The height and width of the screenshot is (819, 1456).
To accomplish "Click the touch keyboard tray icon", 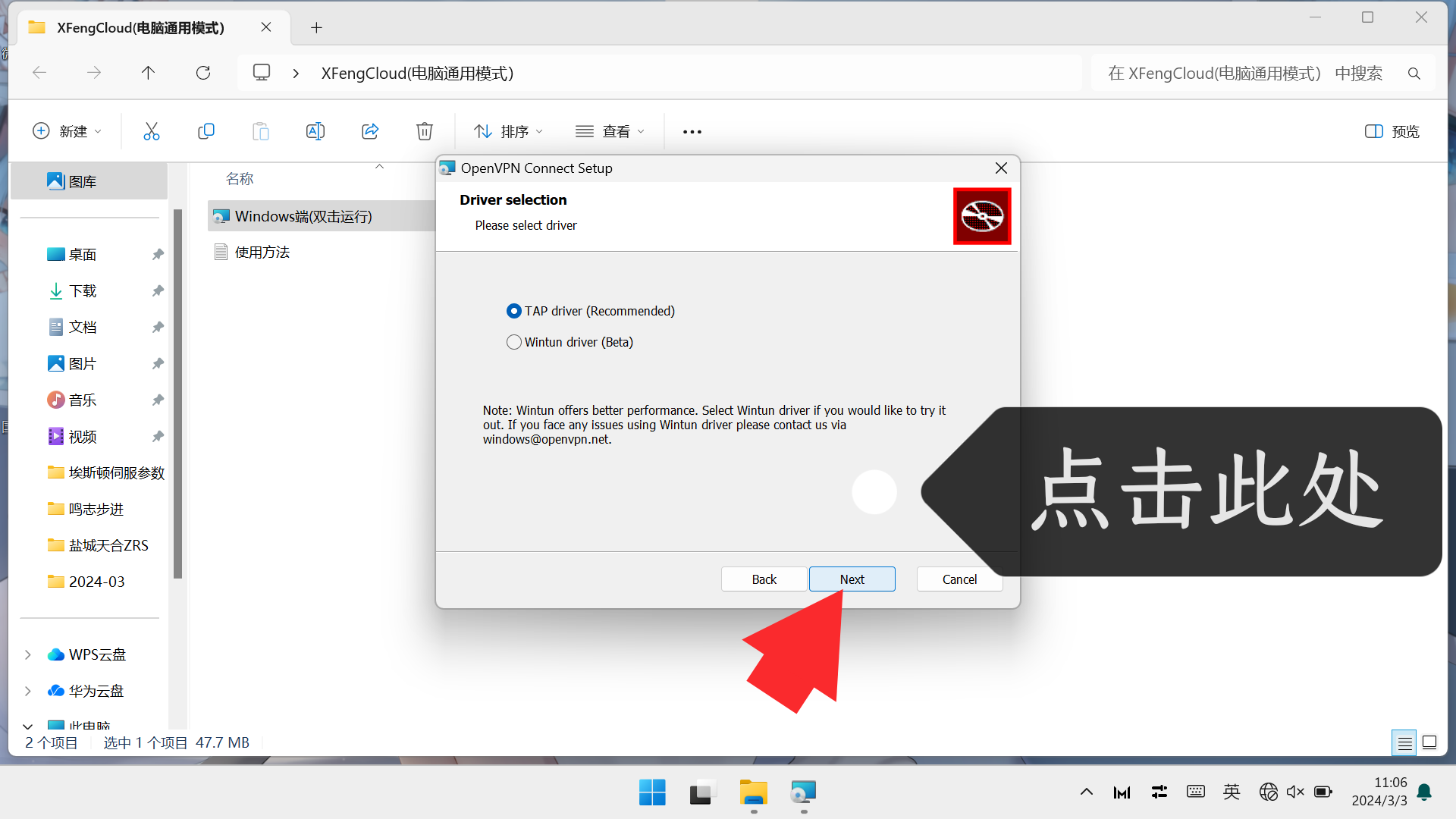I will tap(1196, 792).
